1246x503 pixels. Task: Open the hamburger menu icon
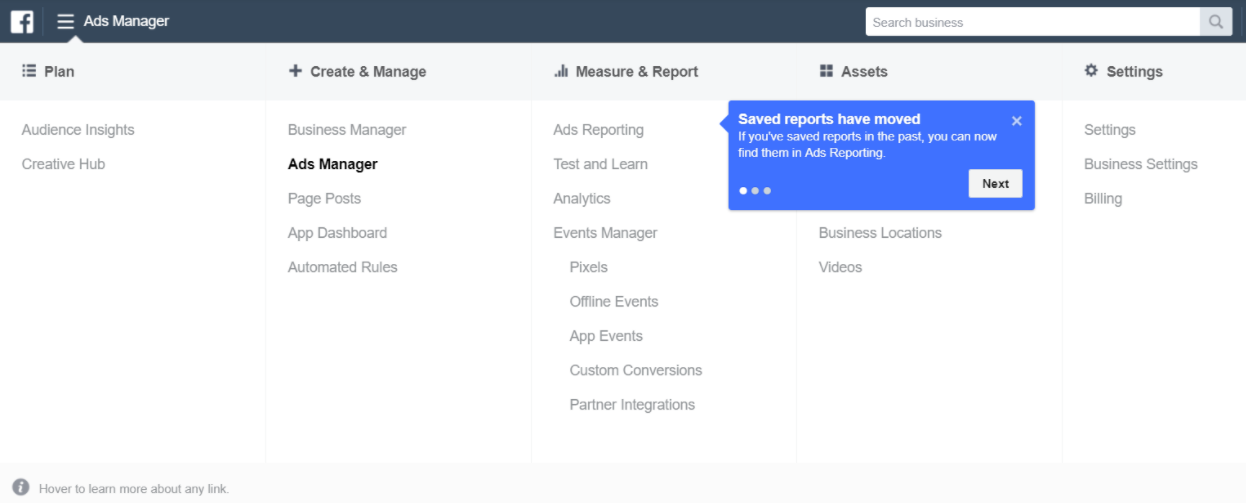tap(66, 21)
